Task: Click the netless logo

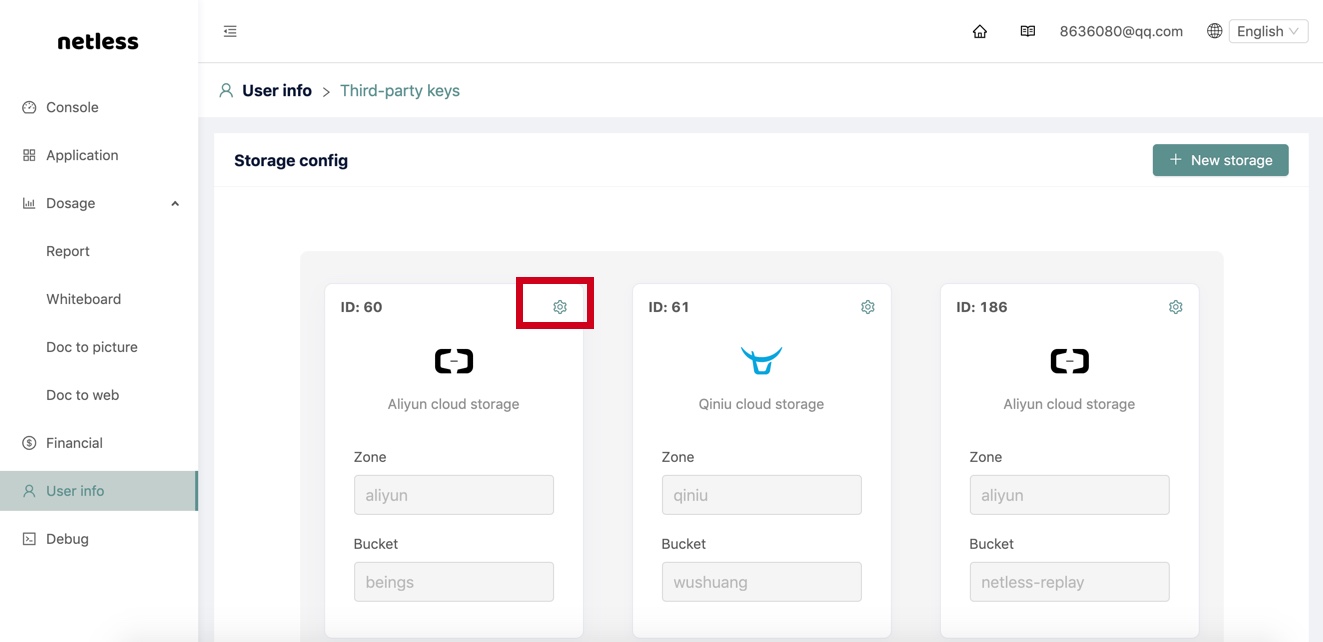Action: click(98, 42)
